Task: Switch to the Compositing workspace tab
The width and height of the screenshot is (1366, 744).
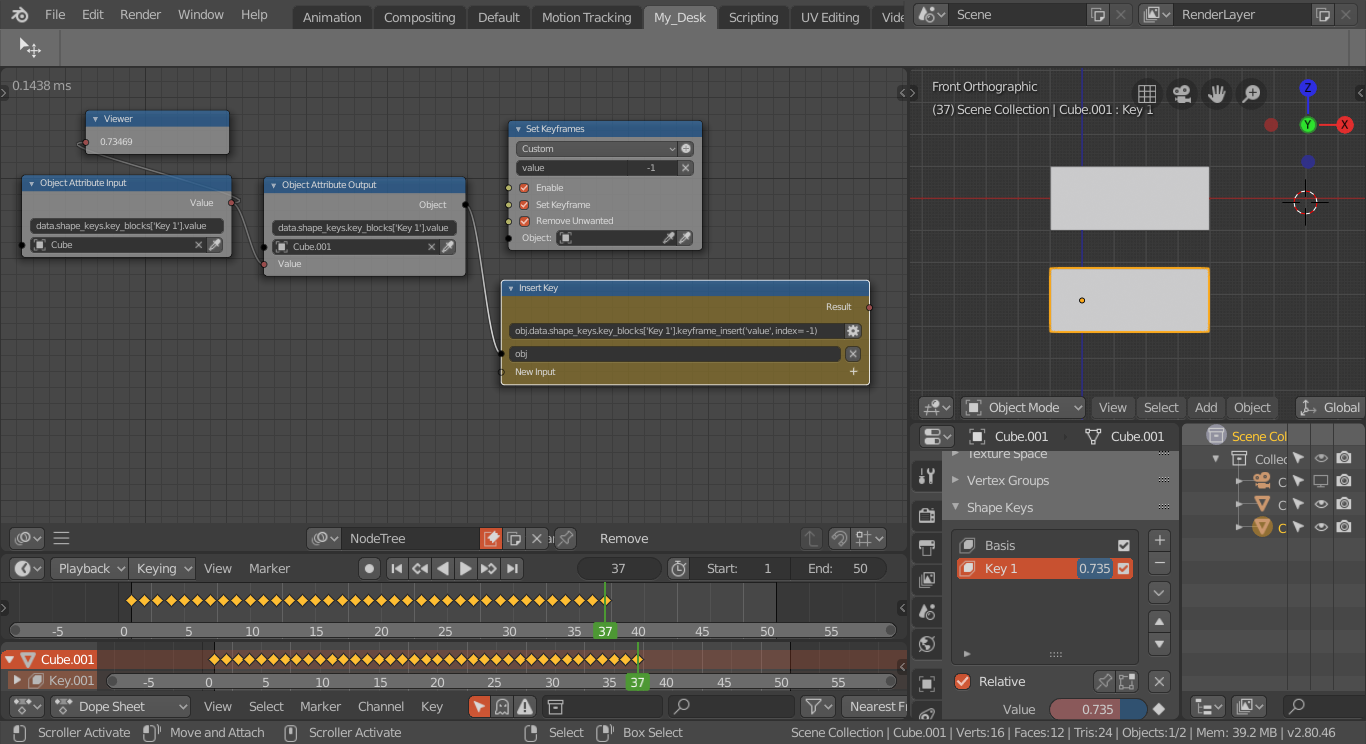Action: (x=419, y=17)
